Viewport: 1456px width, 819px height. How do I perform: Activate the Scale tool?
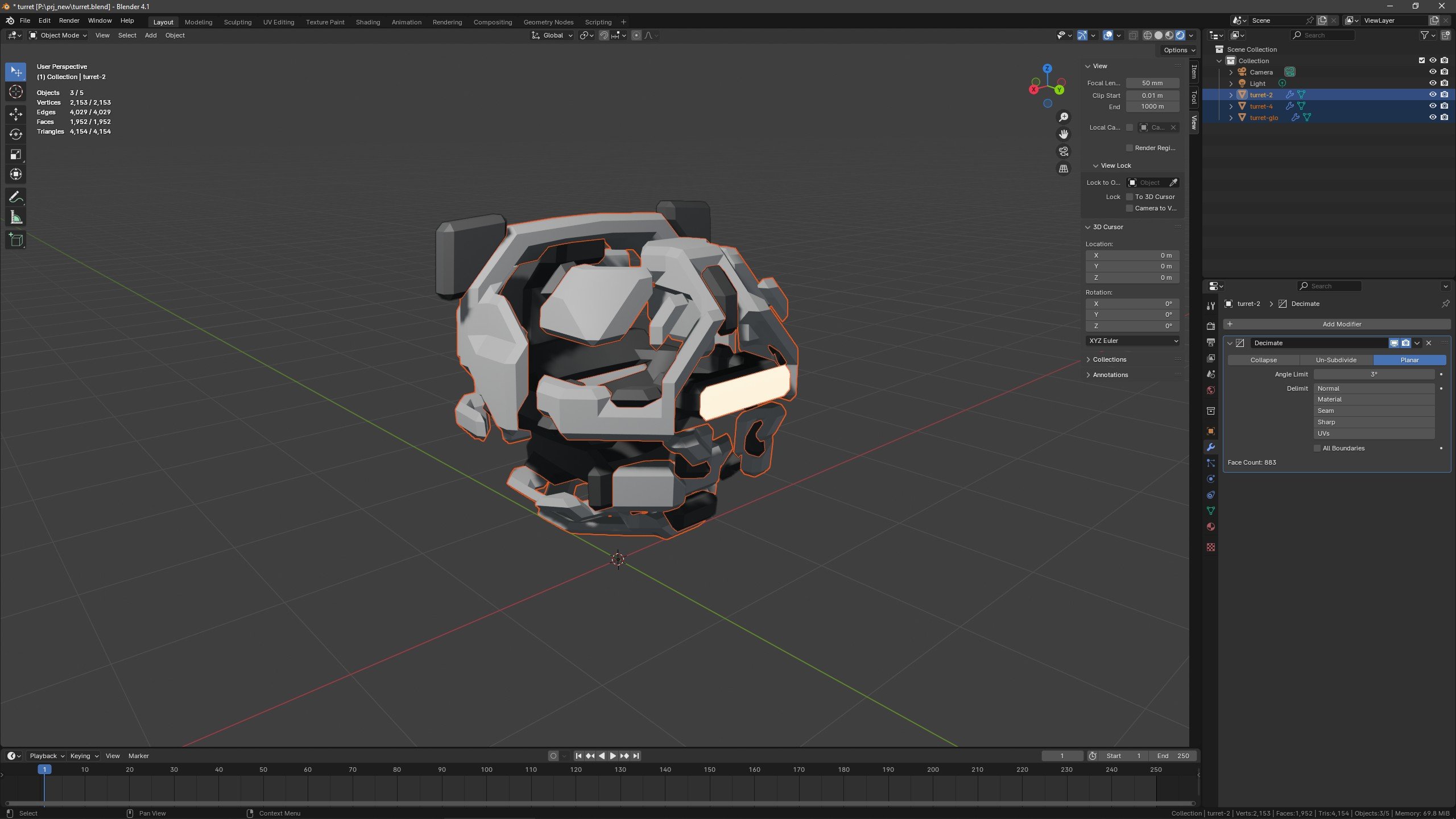point(16,154)
